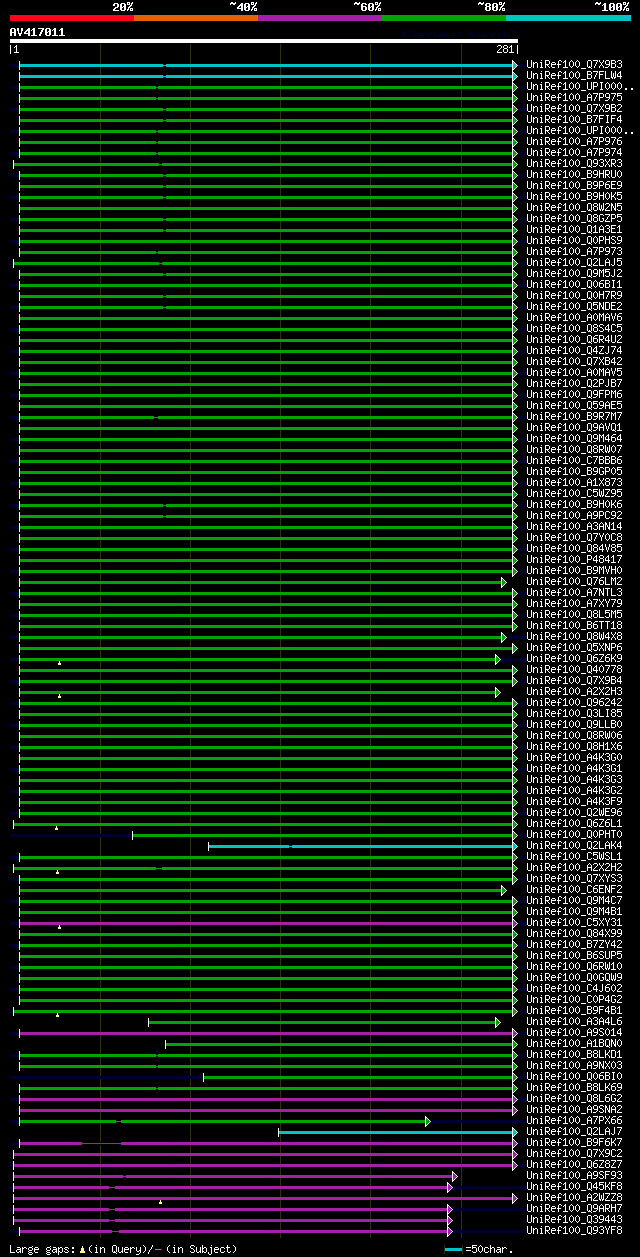Open hit UniRef100_B7FIF4
Image resolution: width=640 pixels, height=1257 pixels.
click(x=574, y=120)
